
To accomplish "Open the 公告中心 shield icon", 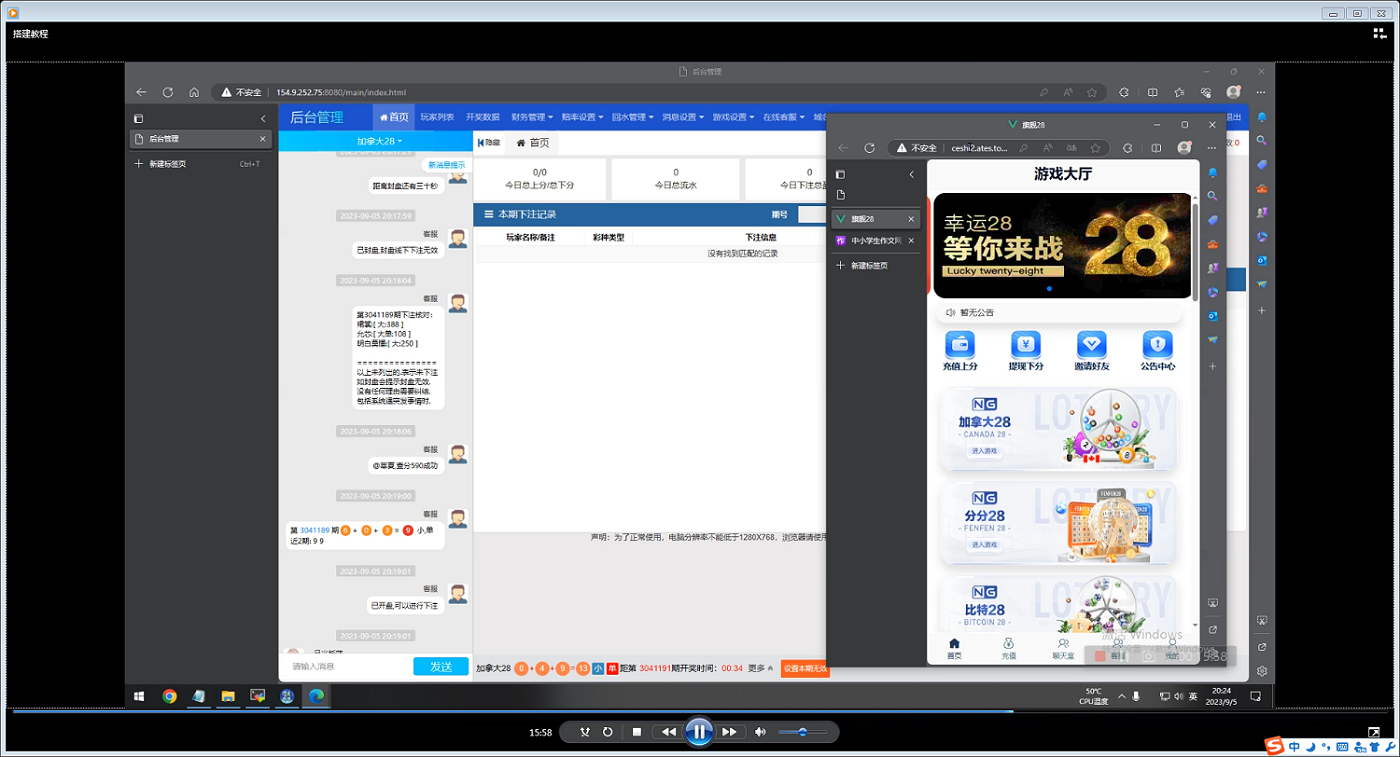I will click(1157, 345).
